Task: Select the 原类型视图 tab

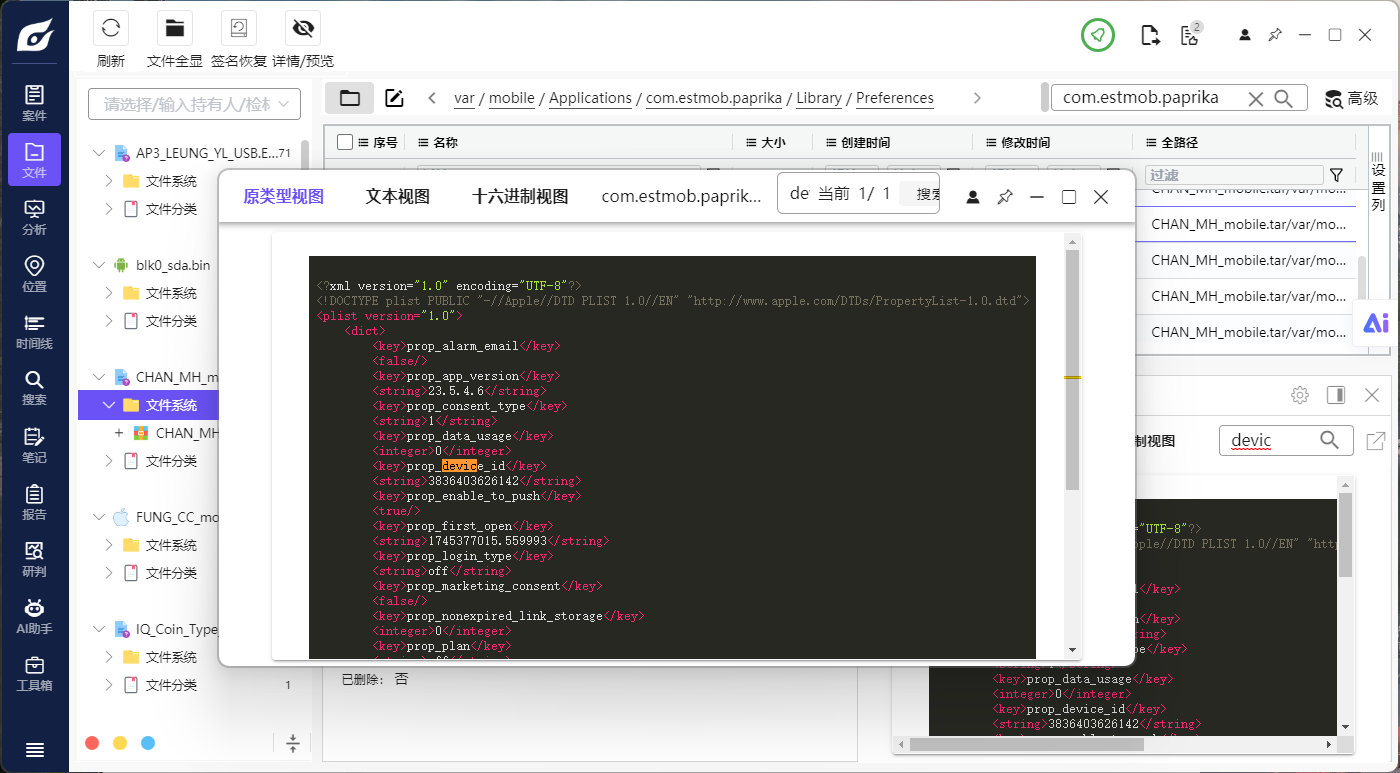Action: pos(284,196)
